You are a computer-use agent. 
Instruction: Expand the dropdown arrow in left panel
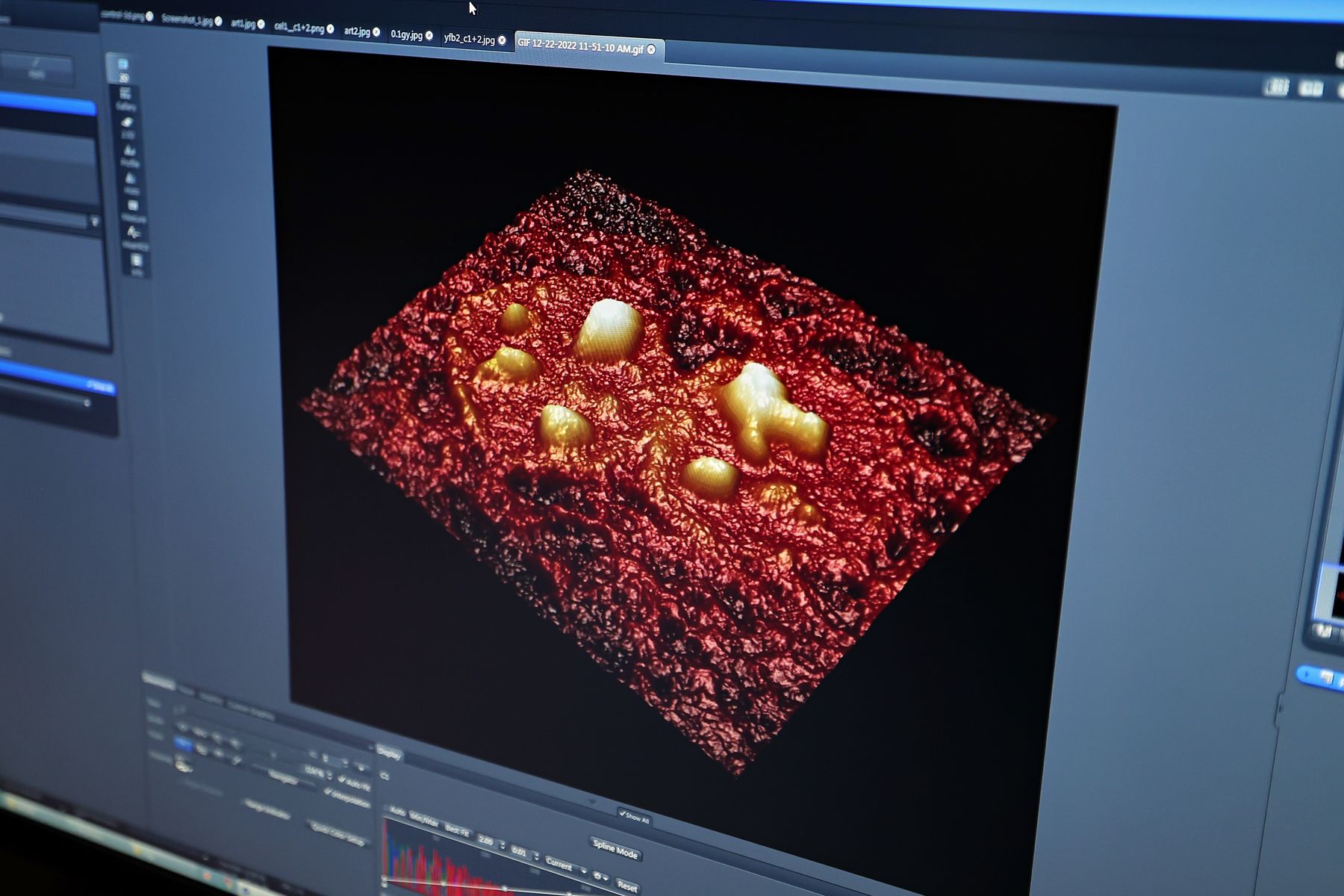click(x=94, y=221)
